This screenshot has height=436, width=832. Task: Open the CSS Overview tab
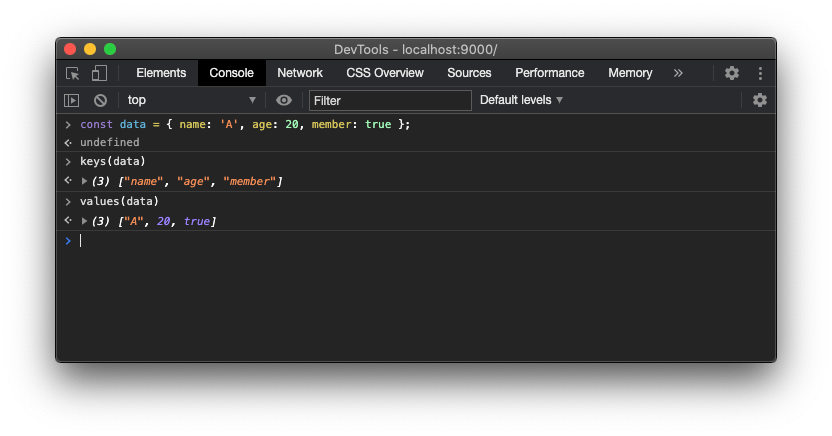coord(385,73)
